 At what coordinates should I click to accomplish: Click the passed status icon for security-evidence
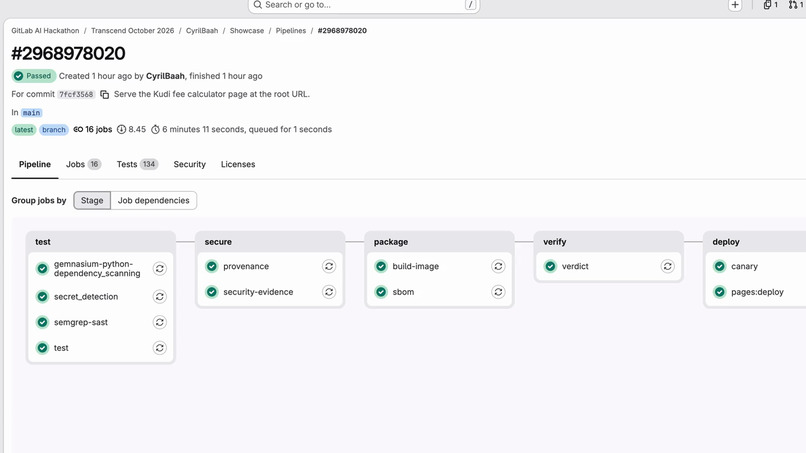pos(211,292)
